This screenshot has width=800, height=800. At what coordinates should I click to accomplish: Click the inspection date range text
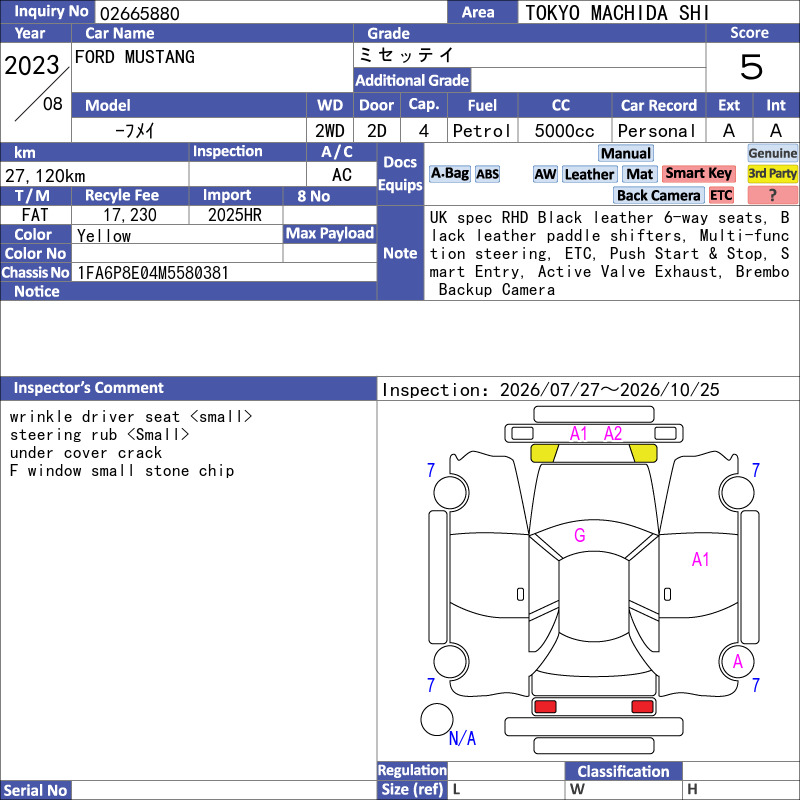(551, 390)
